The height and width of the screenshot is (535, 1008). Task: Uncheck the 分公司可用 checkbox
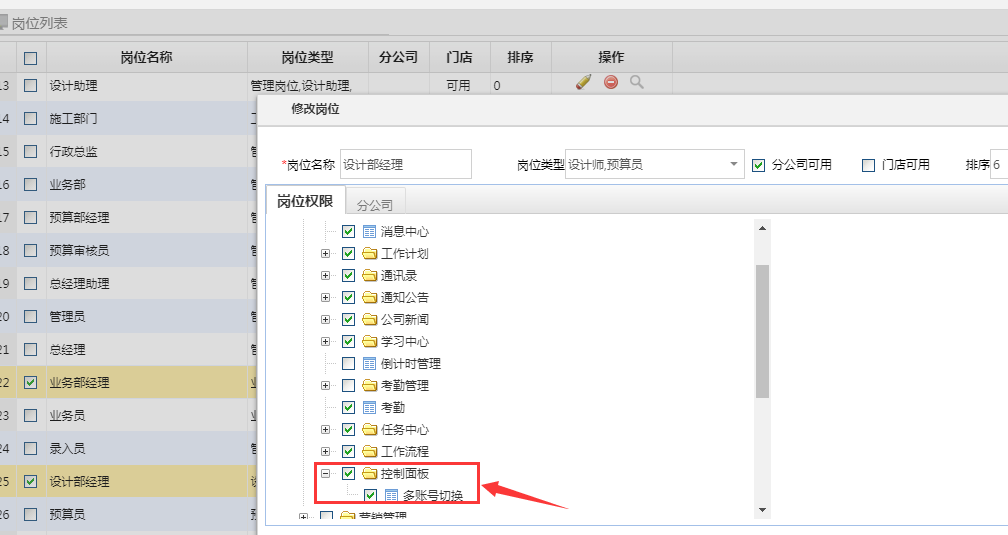click(758, 165)
